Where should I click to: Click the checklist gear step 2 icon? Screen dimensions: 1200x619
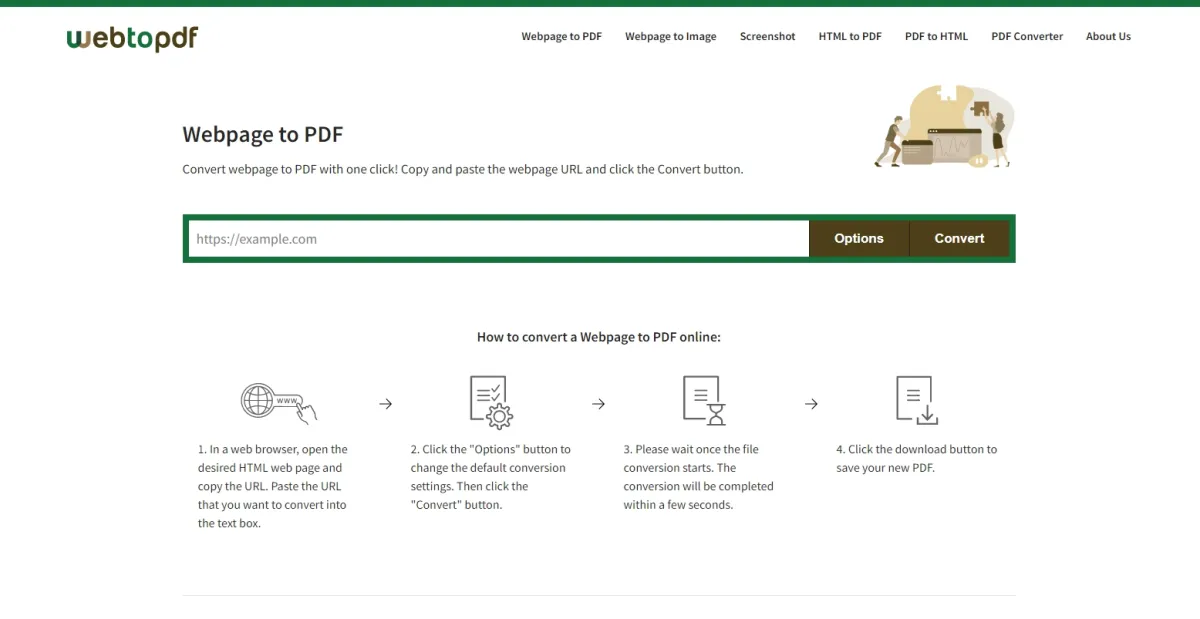(491, 402)
